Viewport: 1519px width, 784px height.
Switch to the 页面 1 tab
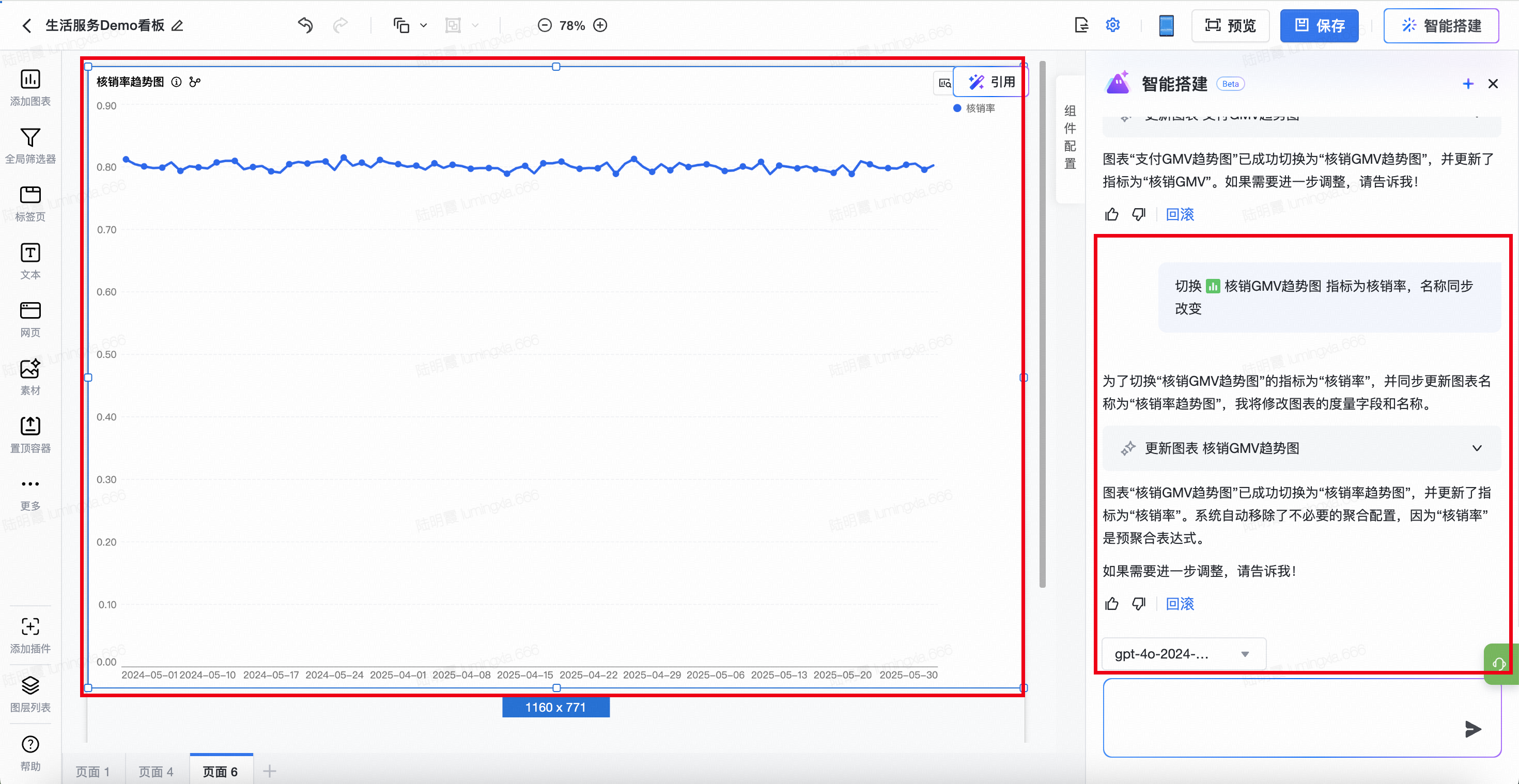point(92,772)
